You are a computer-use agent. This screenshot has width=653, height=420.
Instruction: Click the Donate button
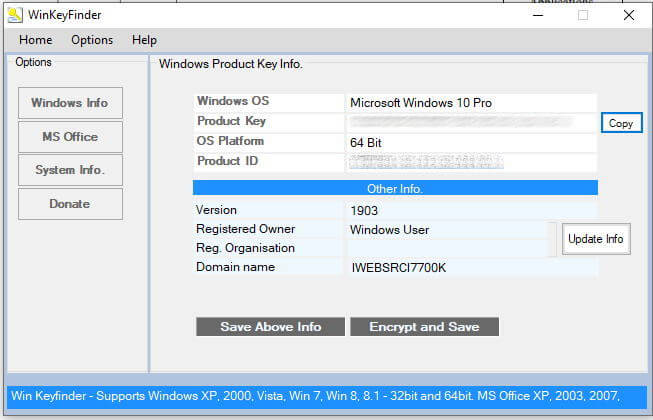point(70,204)
